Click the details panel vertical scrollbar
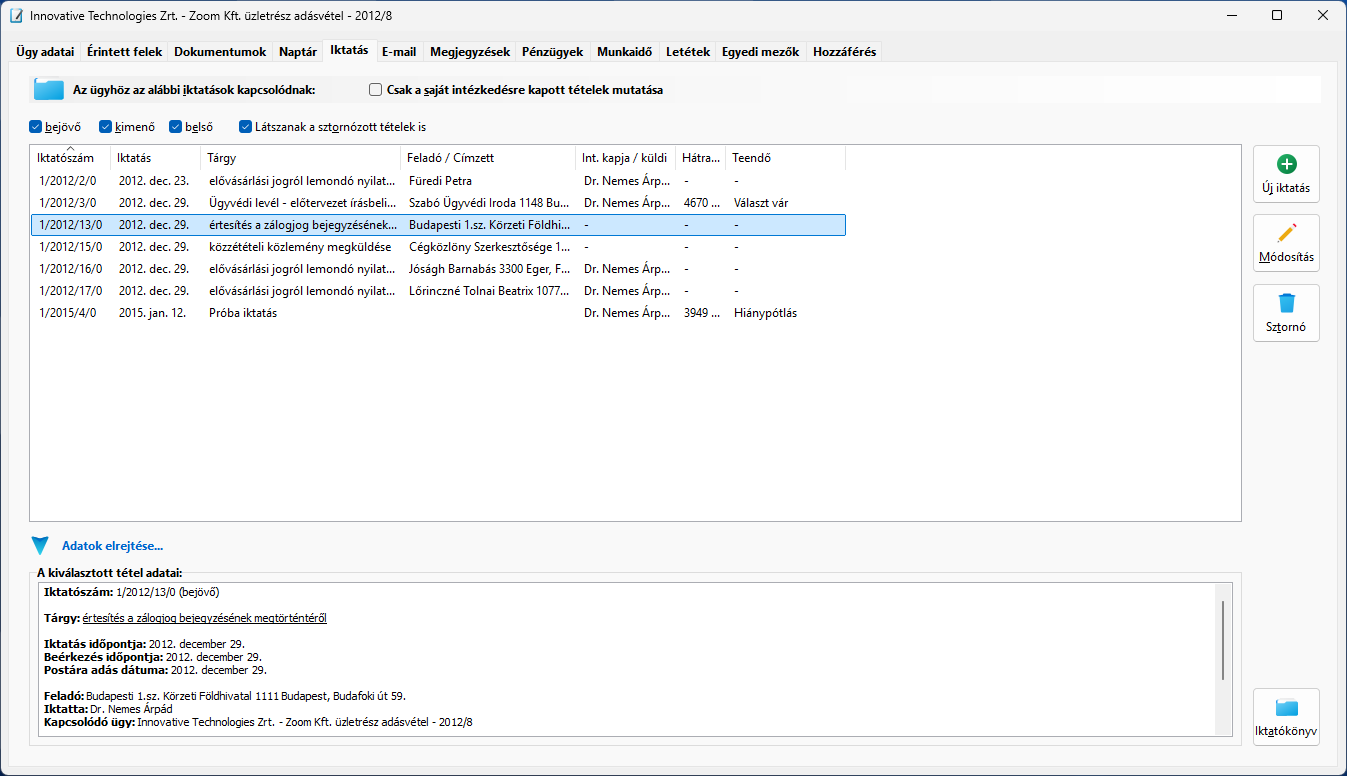 tap(1223, 640)
